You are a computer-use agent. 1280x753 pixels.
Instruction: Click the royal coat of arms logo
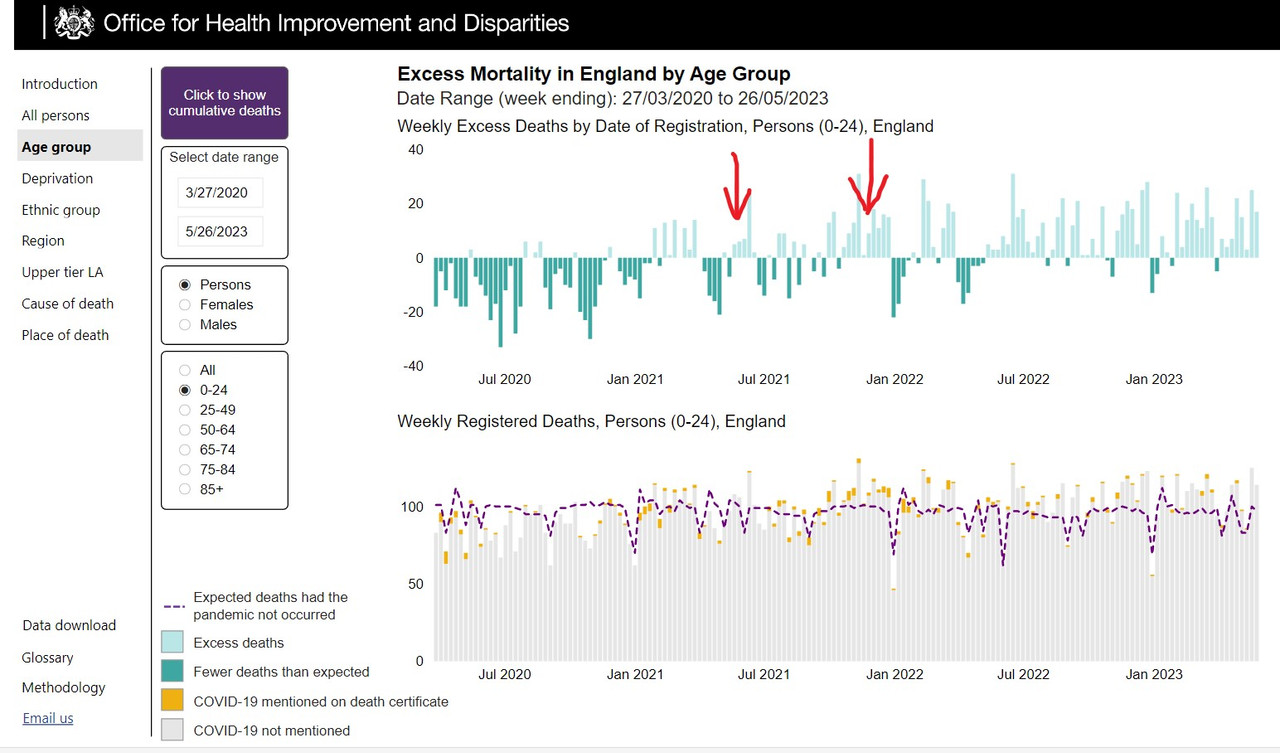[74, 22]
